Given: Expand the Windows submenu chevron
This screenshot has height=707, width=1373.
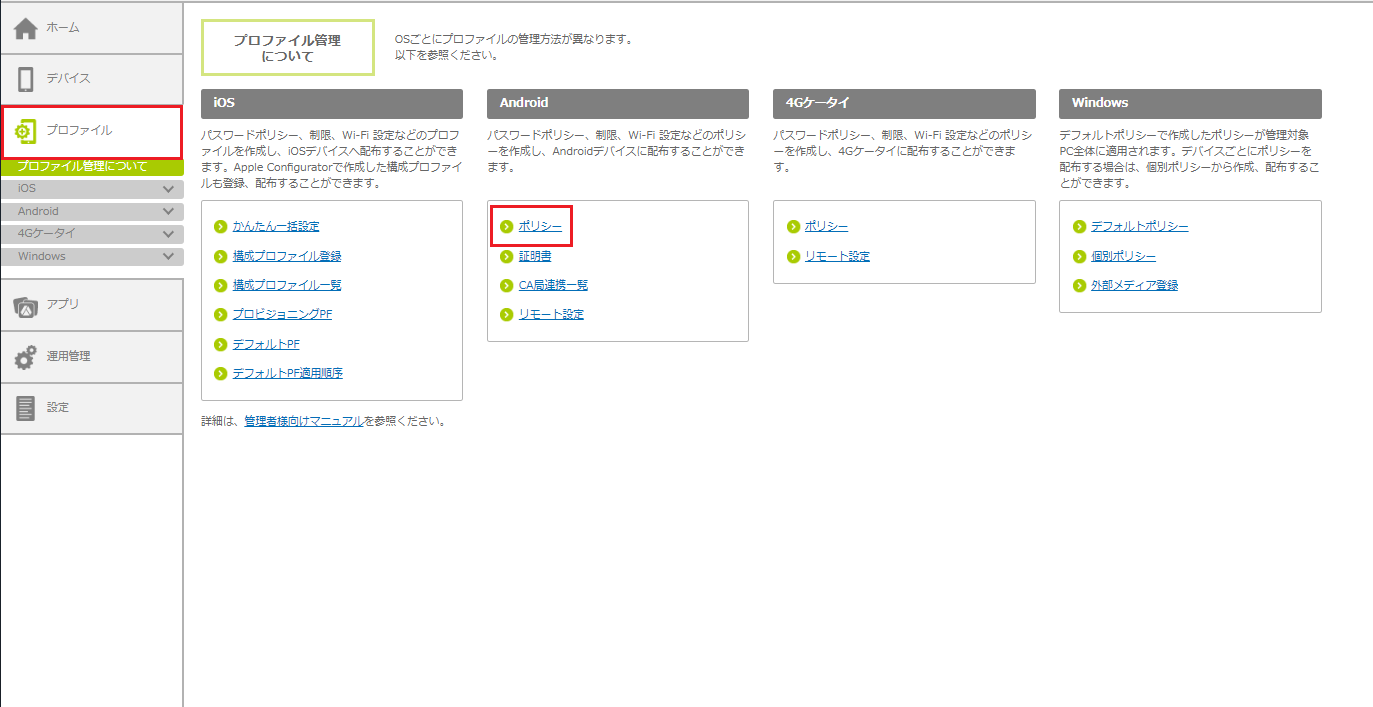Looking at the screenshot, I should 168,257.
